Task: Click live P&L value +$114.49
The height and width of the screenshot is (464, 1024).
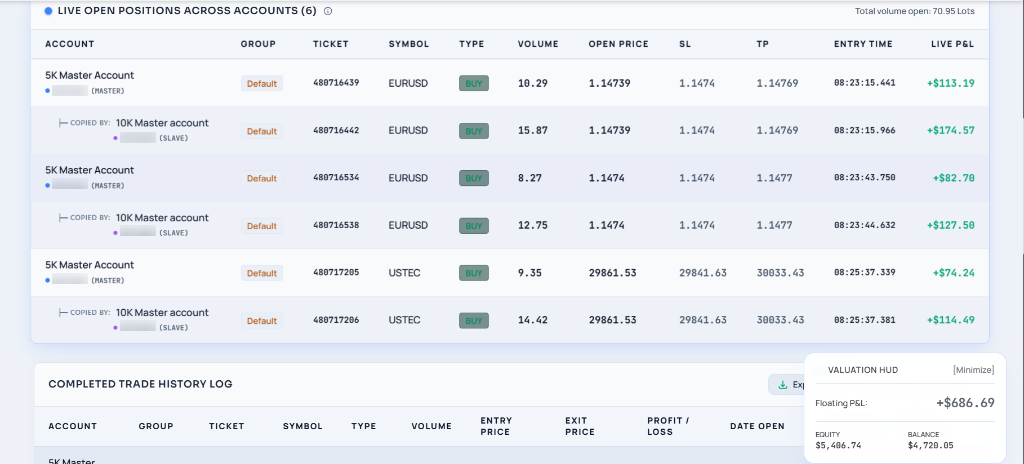Action: point(951,320)
